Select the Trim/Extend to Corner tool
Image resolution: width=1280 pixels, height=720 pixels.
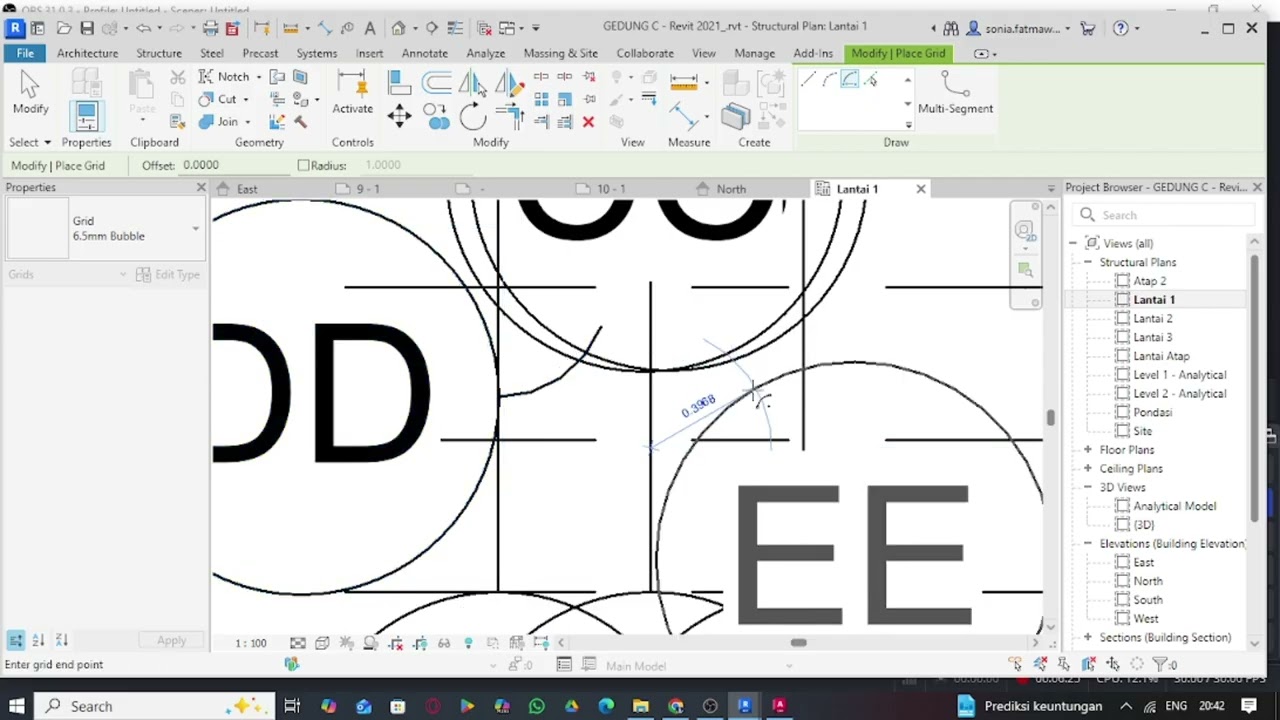tap(510, 117)
